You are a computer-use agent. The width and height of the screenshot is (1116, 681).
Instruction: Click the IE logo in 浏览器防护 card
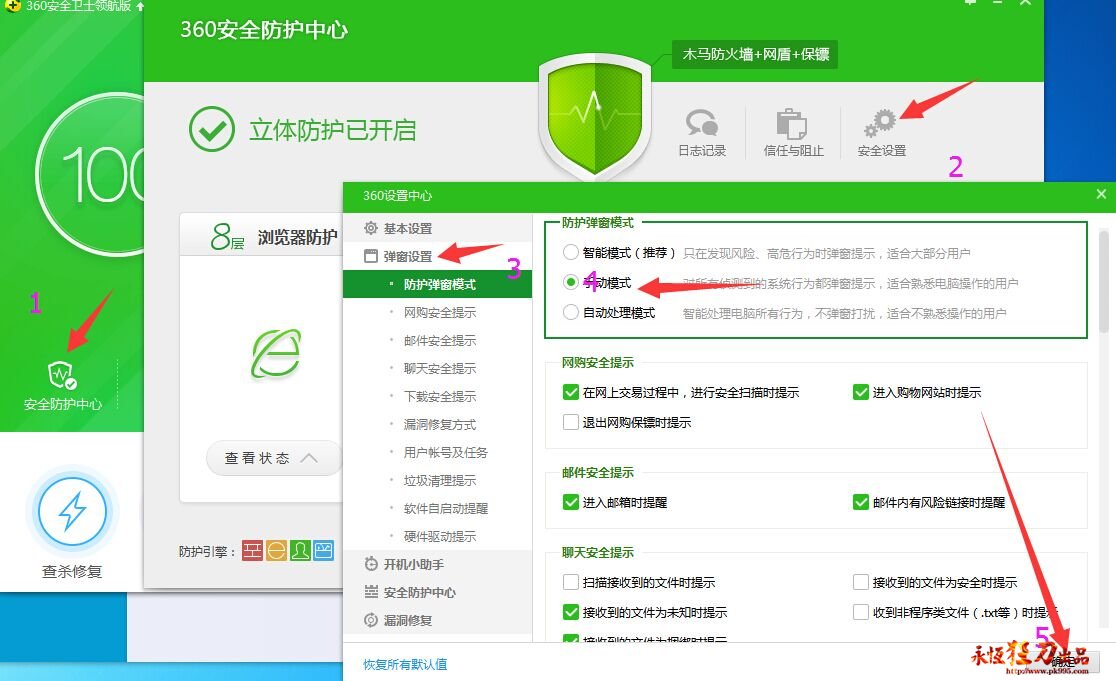point(276,354)
